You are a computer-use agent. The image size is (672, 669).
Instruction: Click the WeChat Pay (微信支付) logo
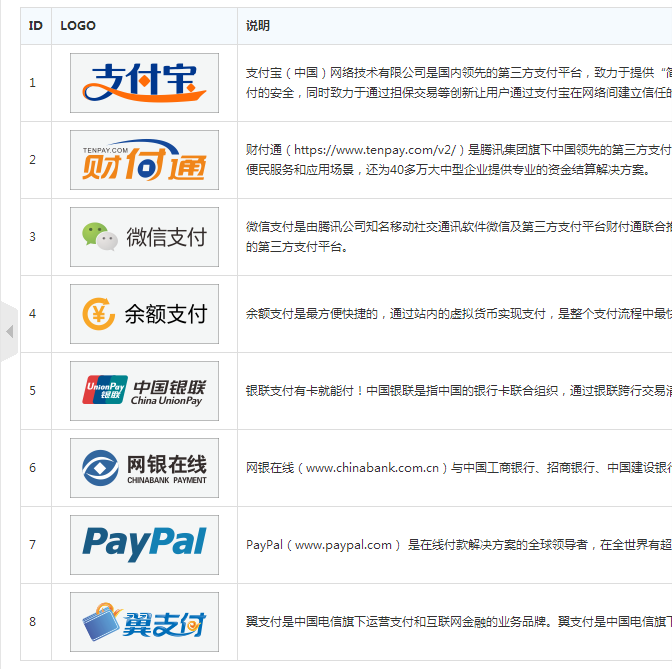point(144,237)
